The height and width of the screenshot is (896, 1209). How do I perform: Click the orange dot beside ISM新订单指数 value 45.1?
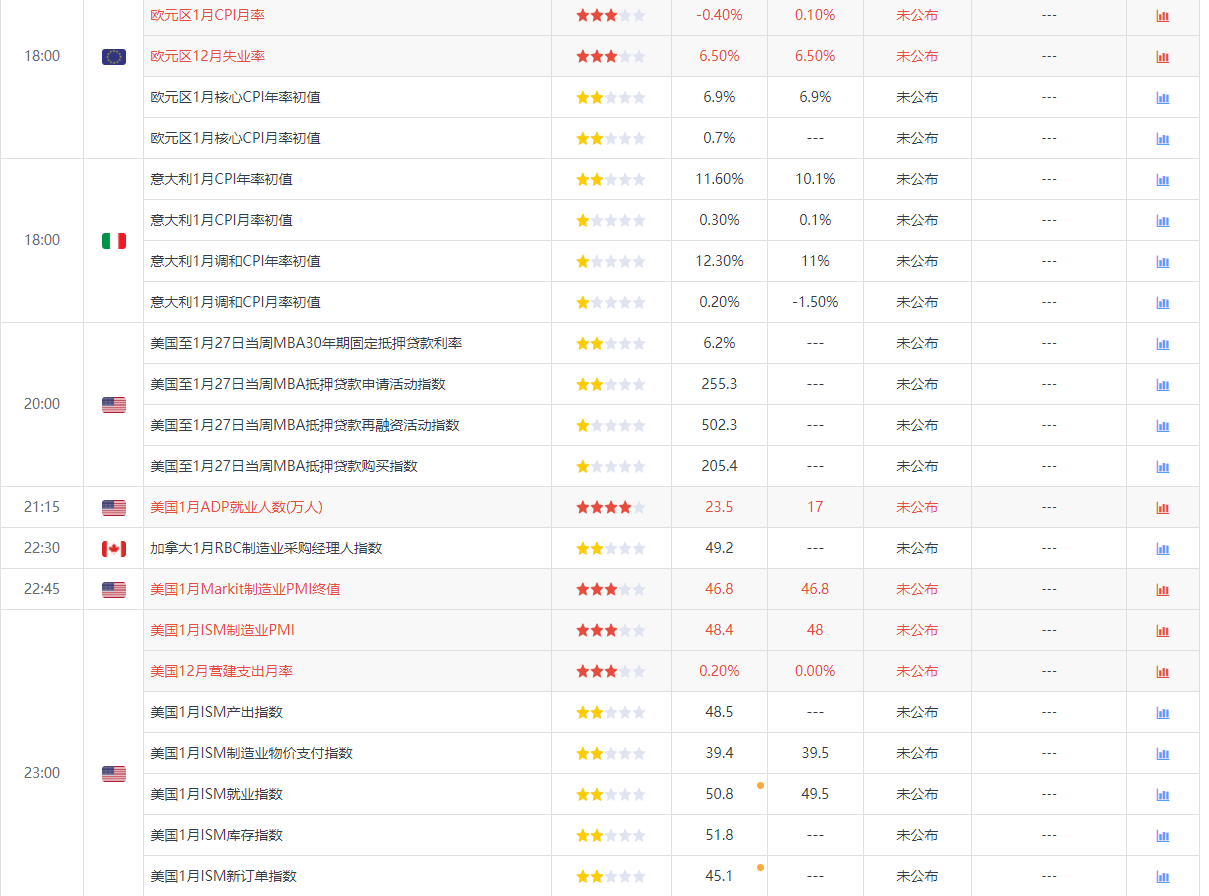point(761,867)
